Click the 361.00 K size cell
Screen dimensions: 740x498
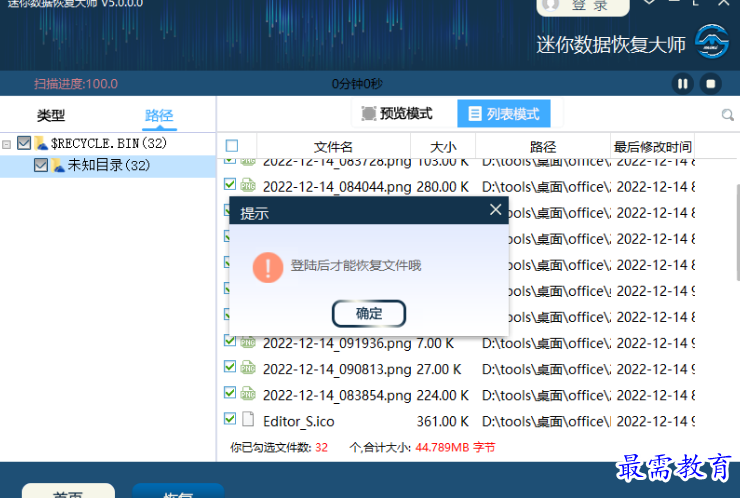coord(443,421)
